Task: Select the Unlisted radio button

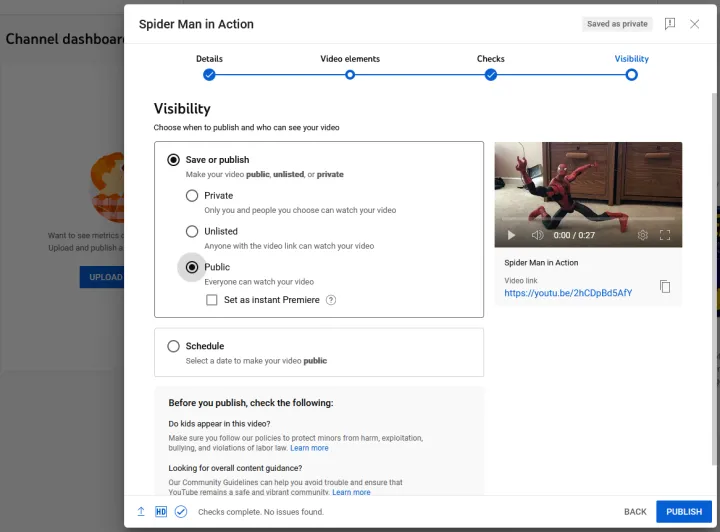Action: tap(192, 231)
